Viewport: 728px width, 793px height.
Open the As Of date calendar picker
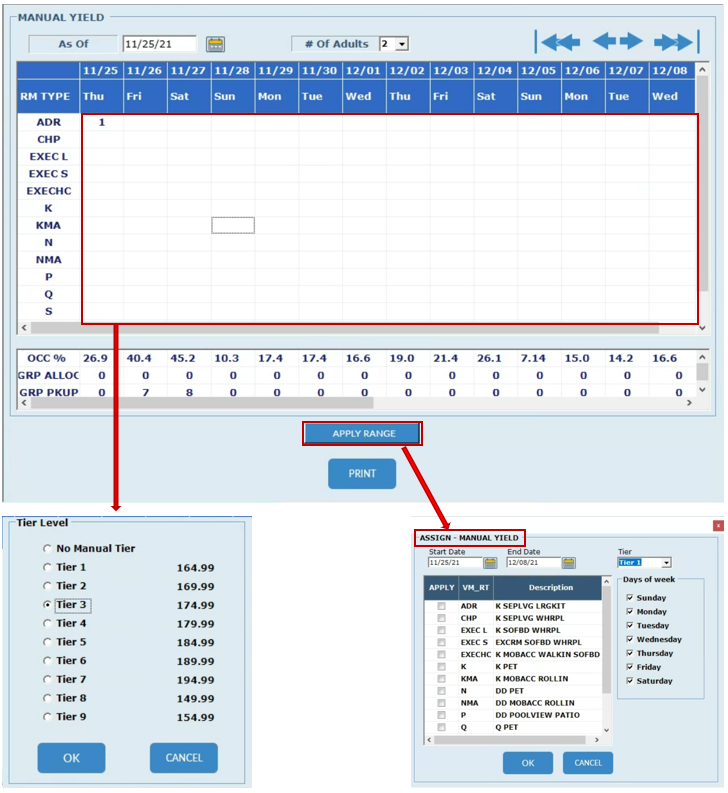215,44
